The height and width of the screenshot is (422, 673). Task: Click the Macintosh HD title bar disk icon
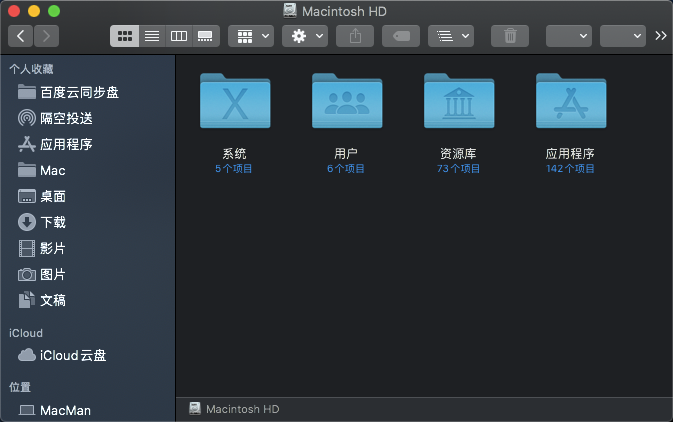(290, 11)
